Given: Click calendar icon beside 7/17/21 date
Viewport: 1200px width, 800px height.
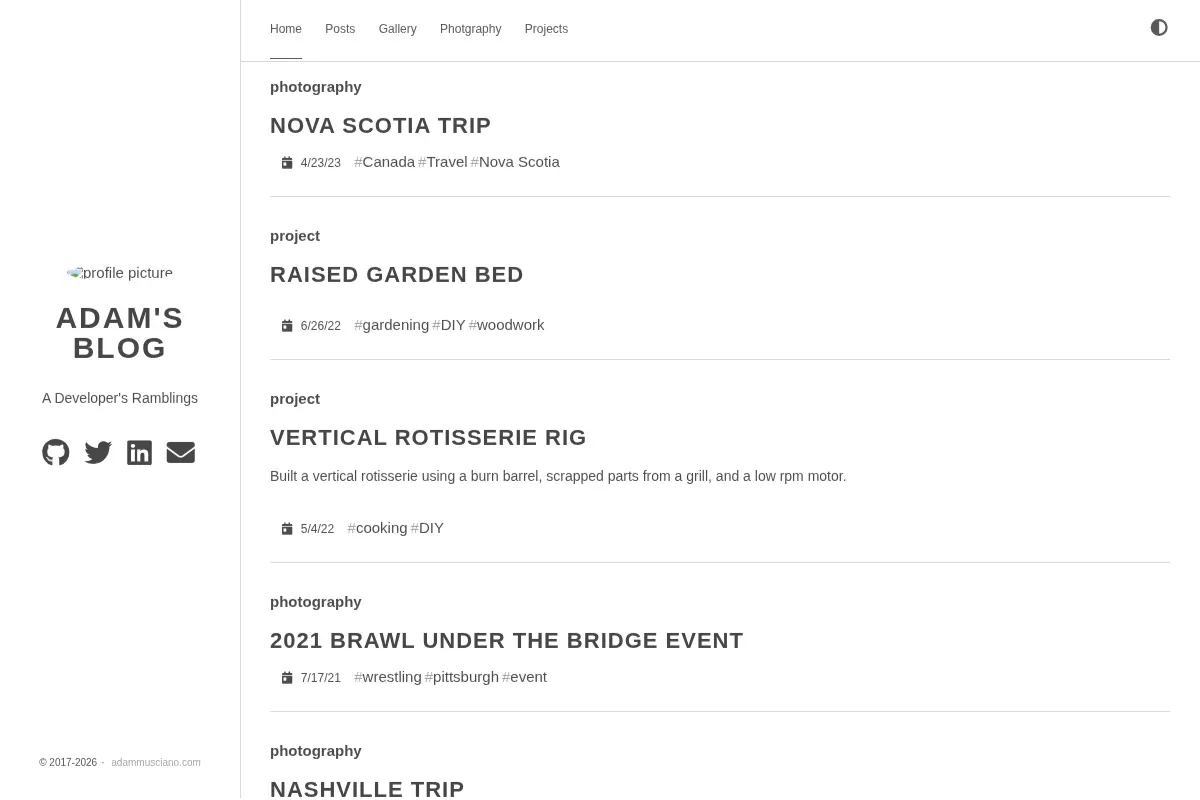Looking at the screenshot, I should point(287,678).
